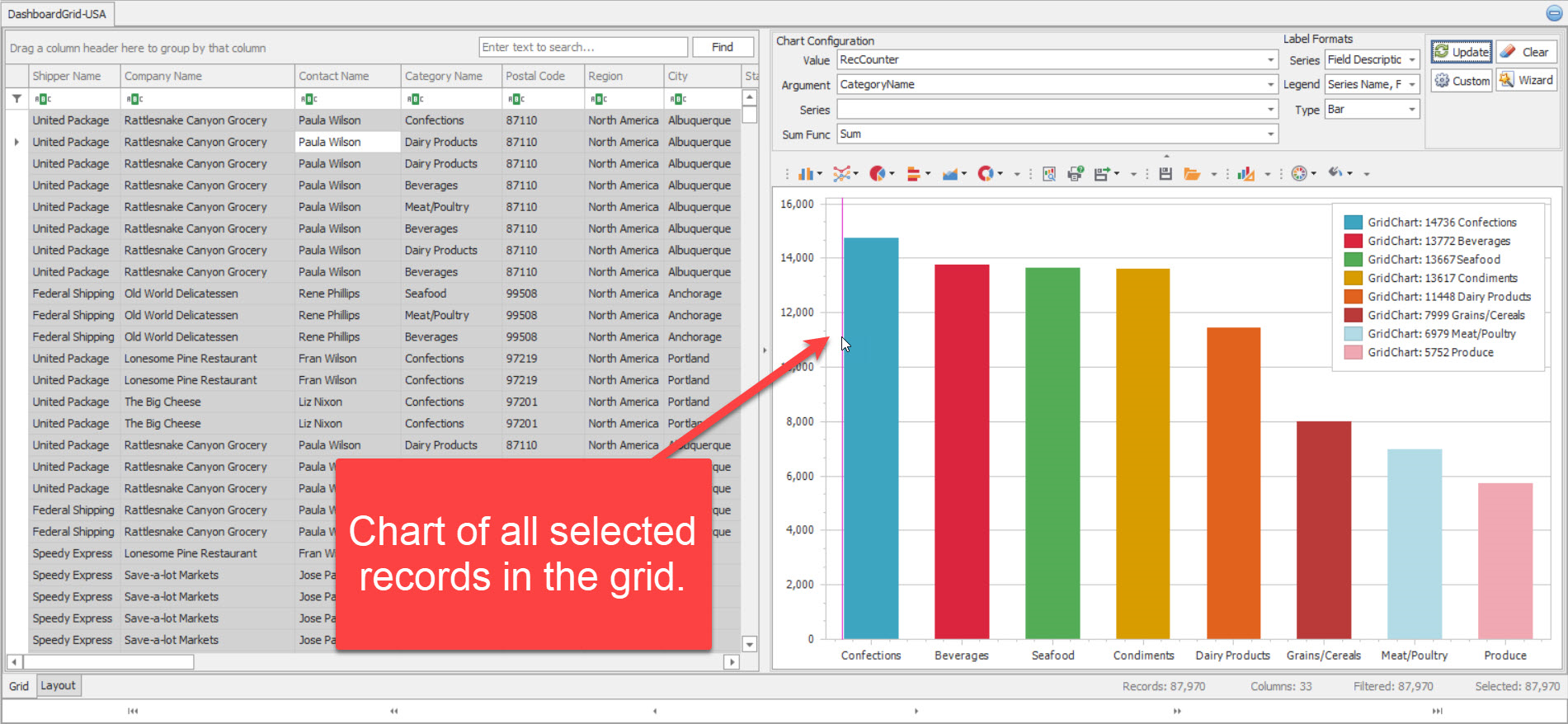Choose the doughnut chart type icon
Screen dimensions: 1568x724
(986, 173)
